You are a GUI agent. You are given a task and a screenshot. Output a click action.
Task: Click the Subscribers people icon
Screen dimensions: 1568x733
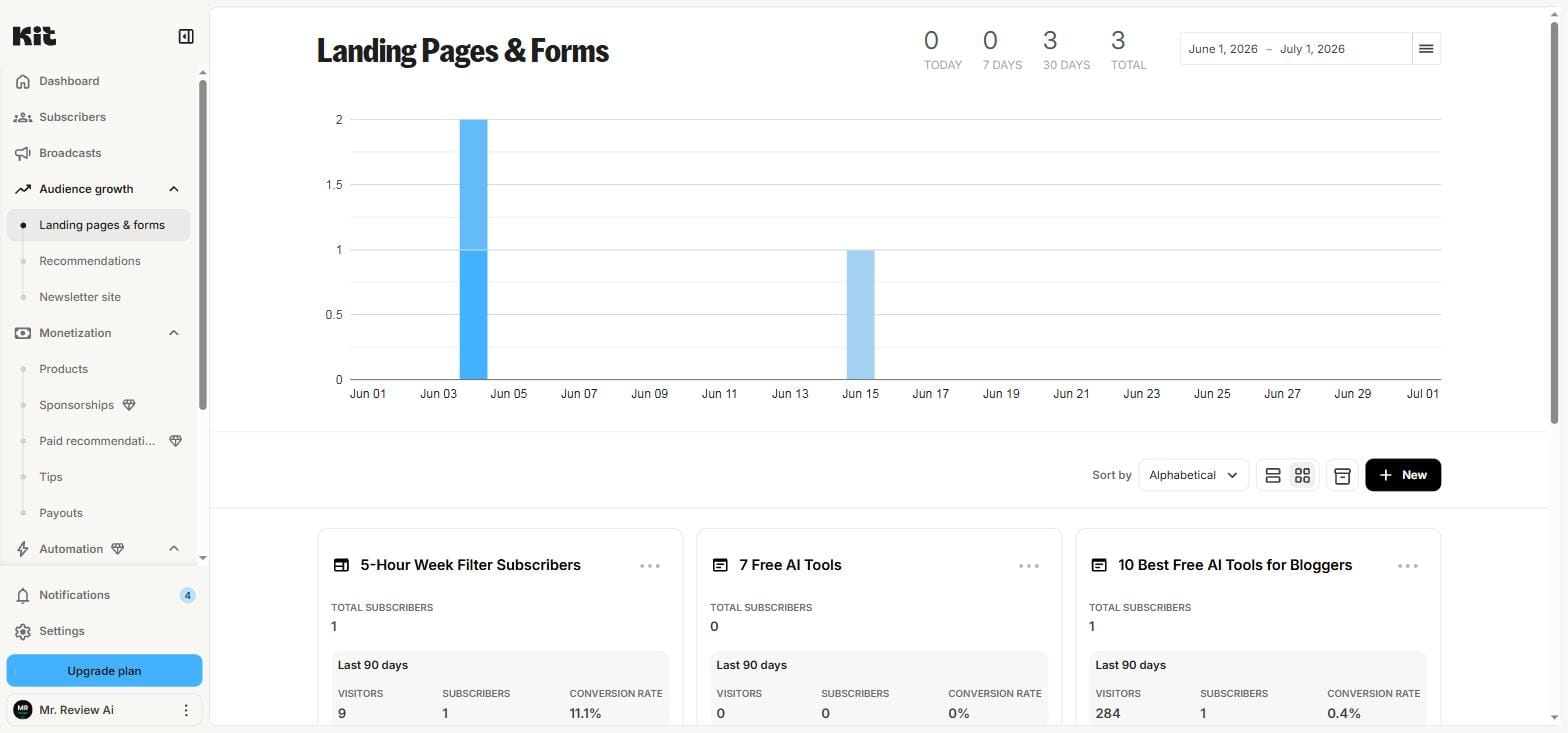pyautogui.click(x=23, y=117)
